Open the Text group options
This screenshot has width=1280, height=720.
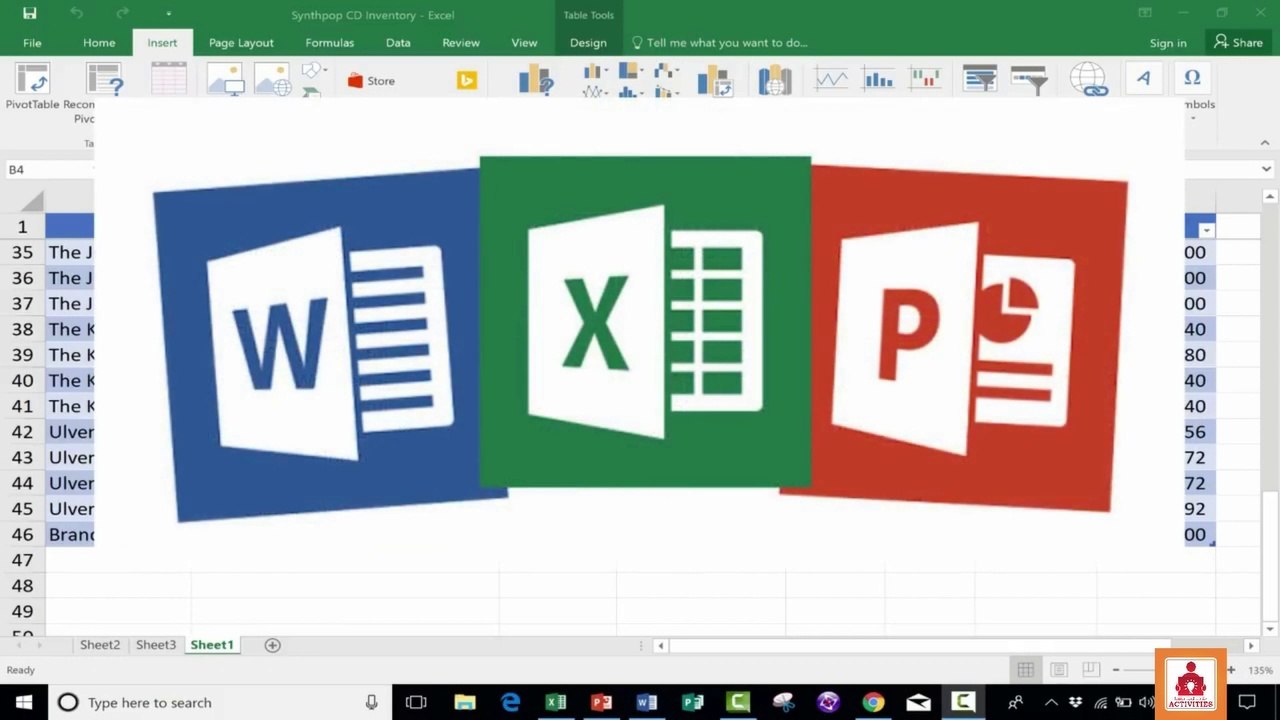[x=1143, y=80]
